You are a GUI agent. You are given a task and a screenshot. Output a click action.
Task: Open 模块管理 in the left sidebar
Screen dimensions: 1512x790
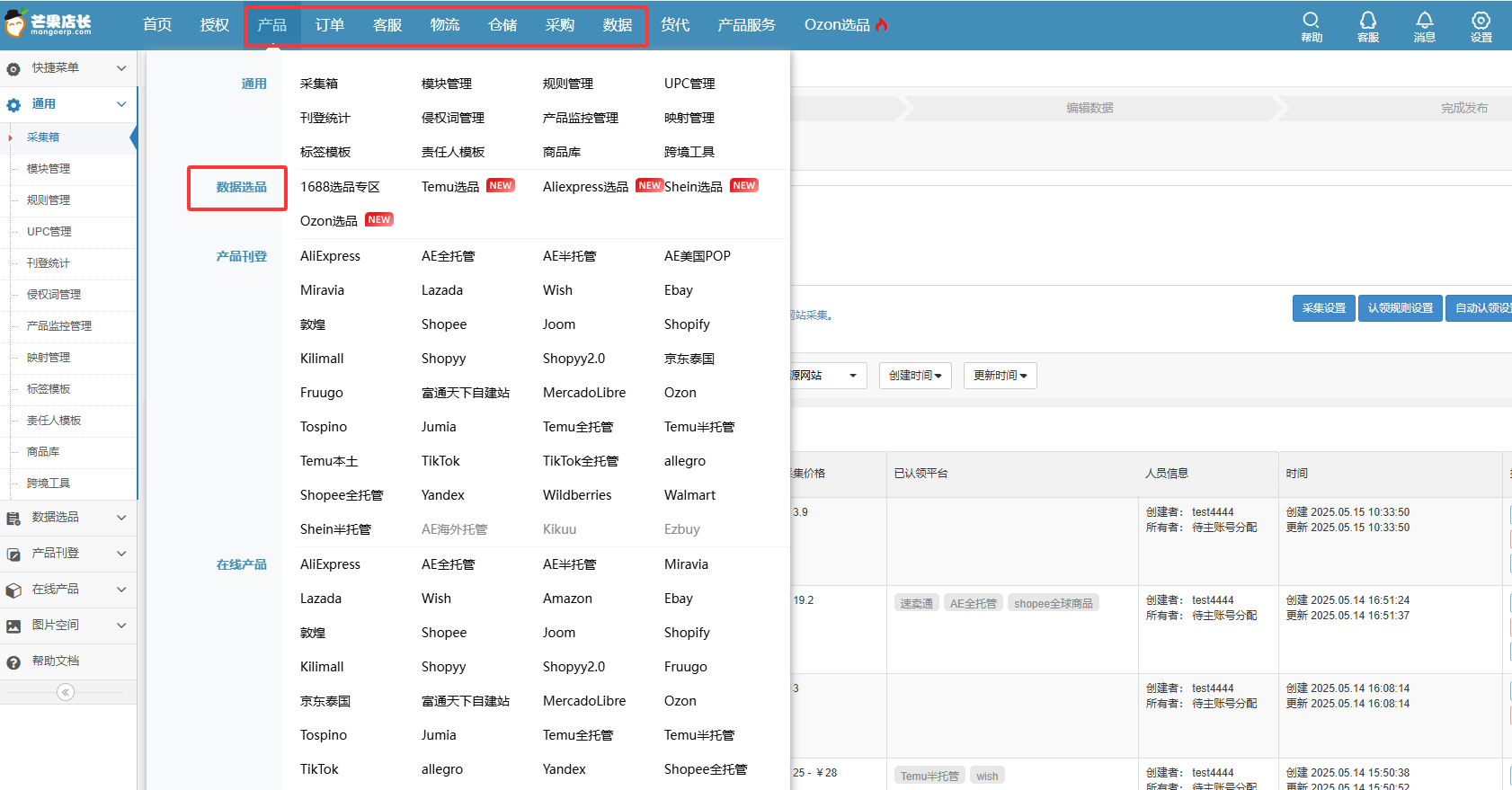[49, 169]
